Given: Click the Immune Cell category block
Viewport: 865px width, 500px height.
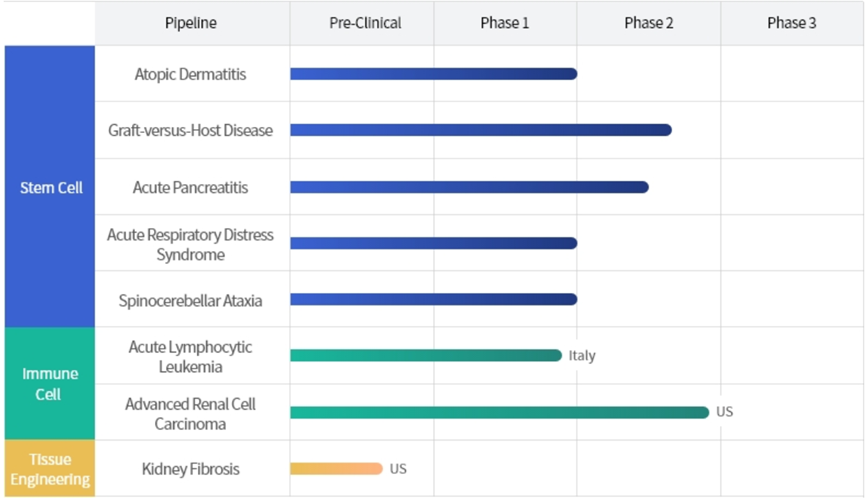Looking at the screenshot, I should tap(51, 384).
